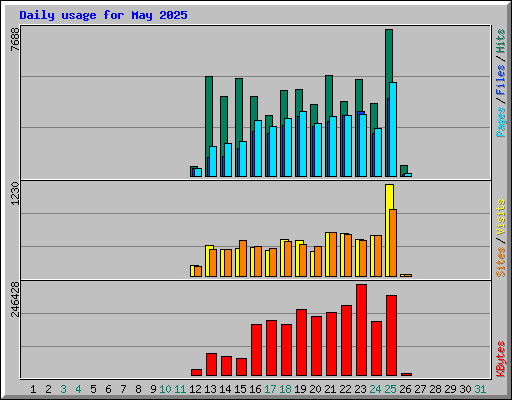Click day label 12 on the axis
This screenshot has width=512, height=400.
195,389
